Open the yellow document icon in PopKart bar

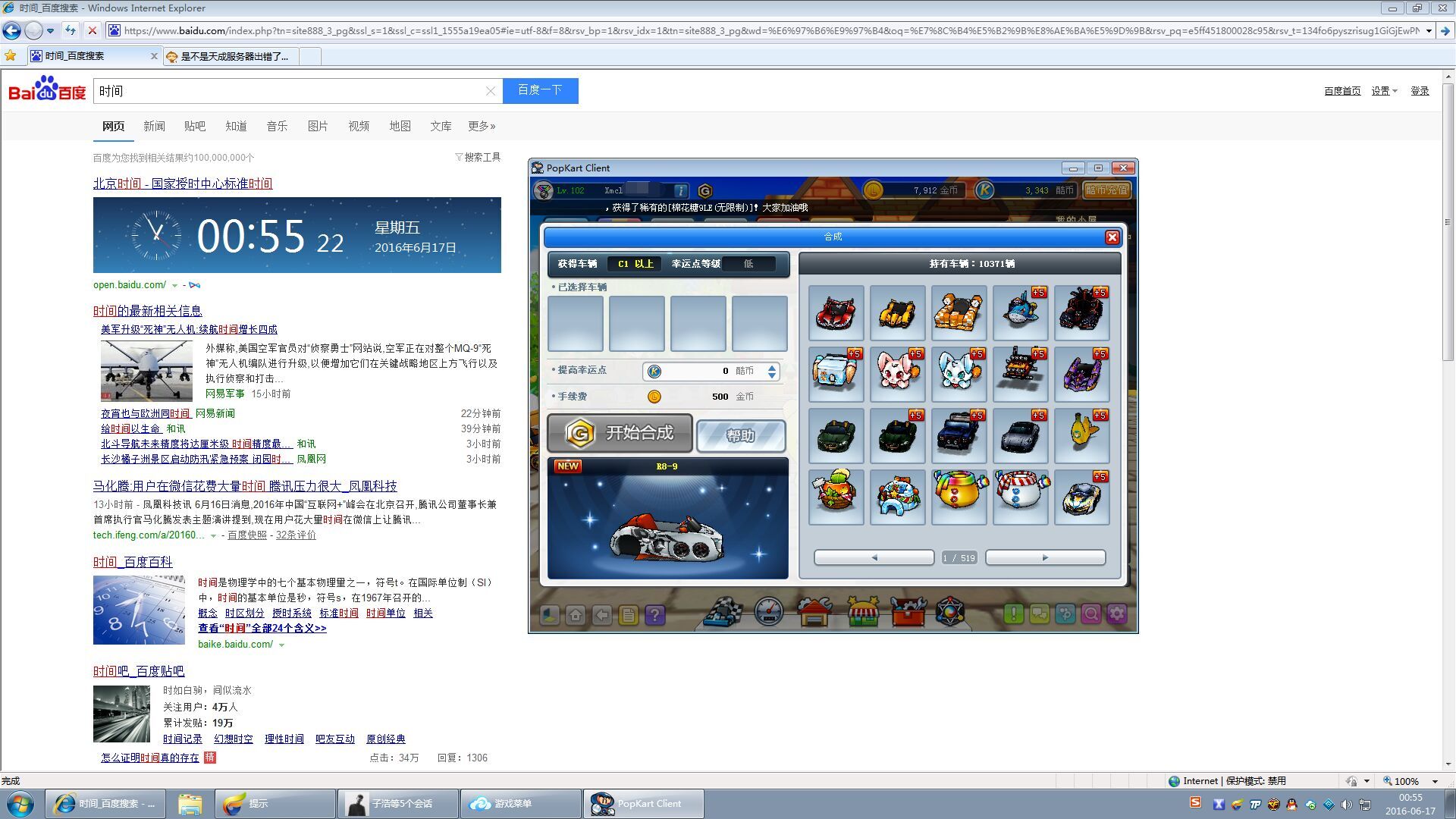click(x=629, y=614)
